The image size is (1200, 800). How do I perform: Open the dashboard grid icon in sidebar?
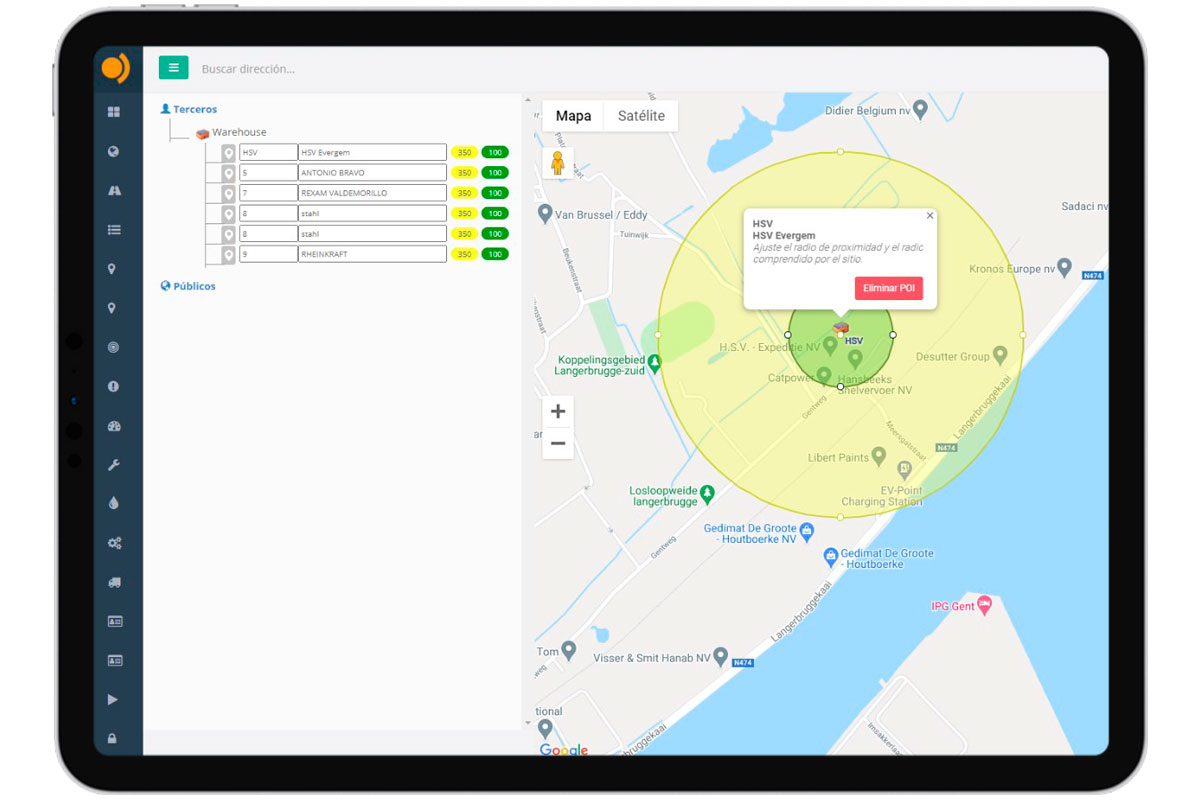pyautogui.click(x=114, y=112)
